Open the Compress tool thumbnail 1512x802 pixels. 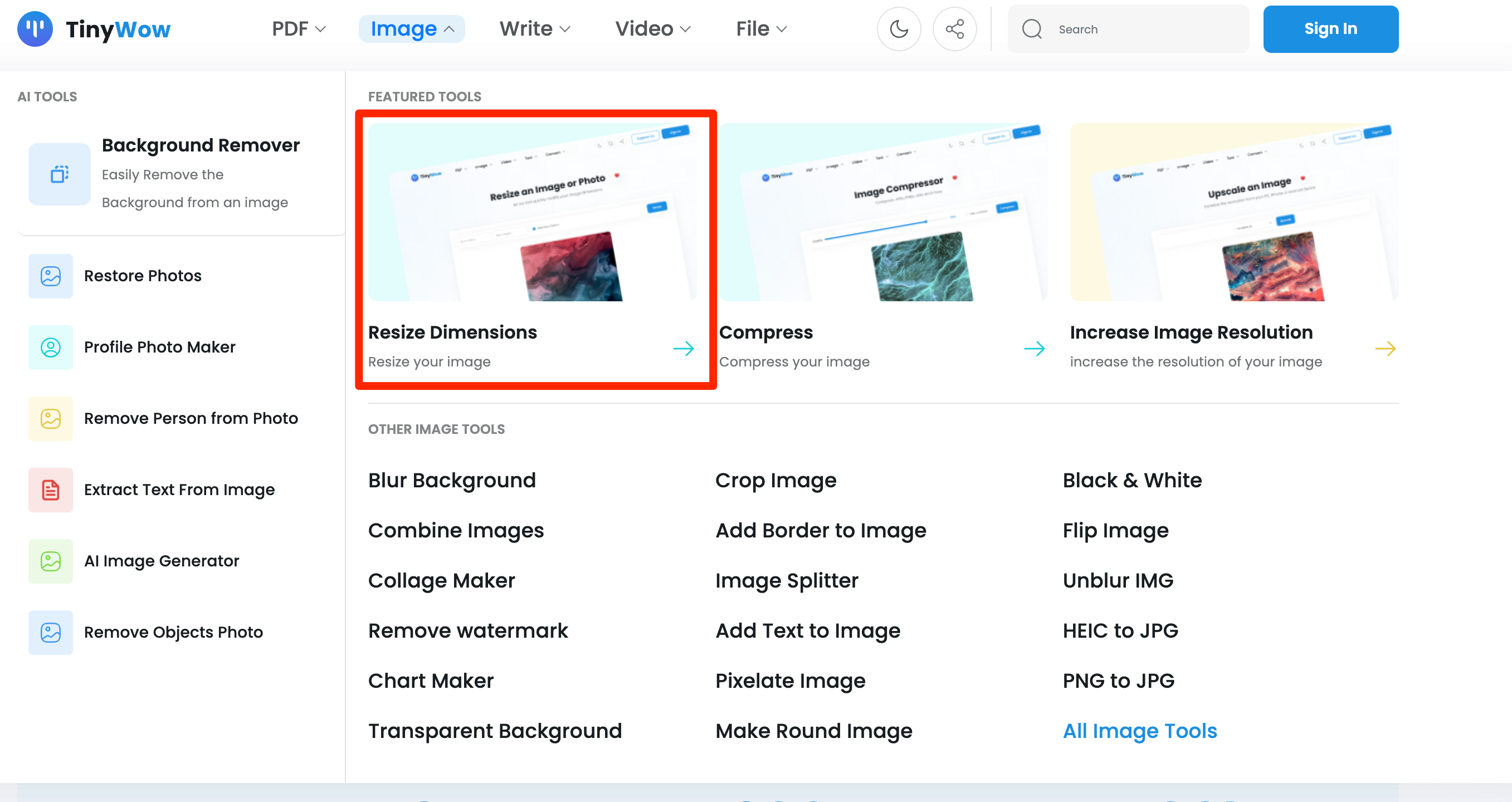coord(883,212)
